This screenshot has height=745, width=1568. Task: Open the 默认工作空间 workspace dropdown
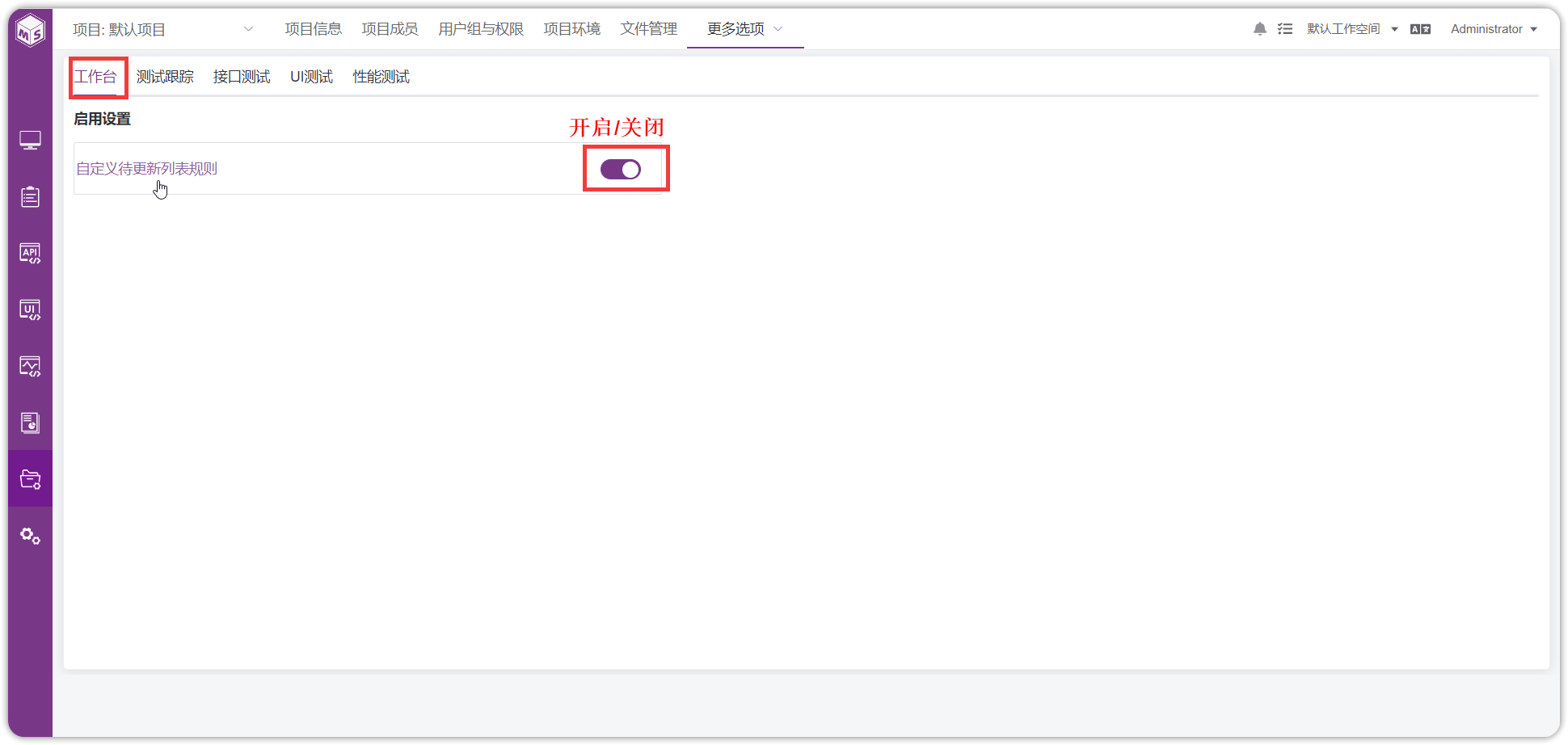coord(1352,29)
